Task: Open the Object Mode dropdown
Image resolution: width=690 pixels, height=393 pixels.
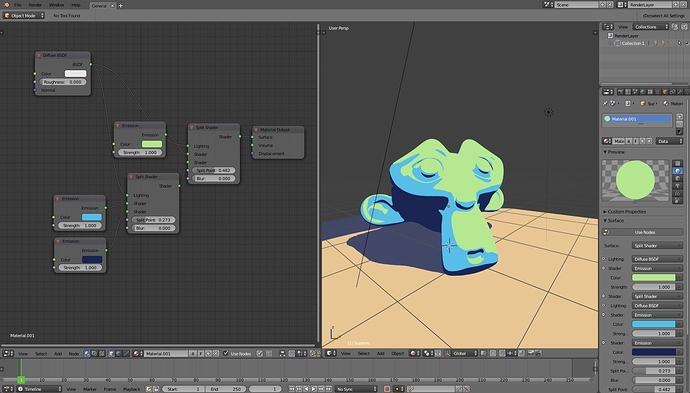Action: 24,15
